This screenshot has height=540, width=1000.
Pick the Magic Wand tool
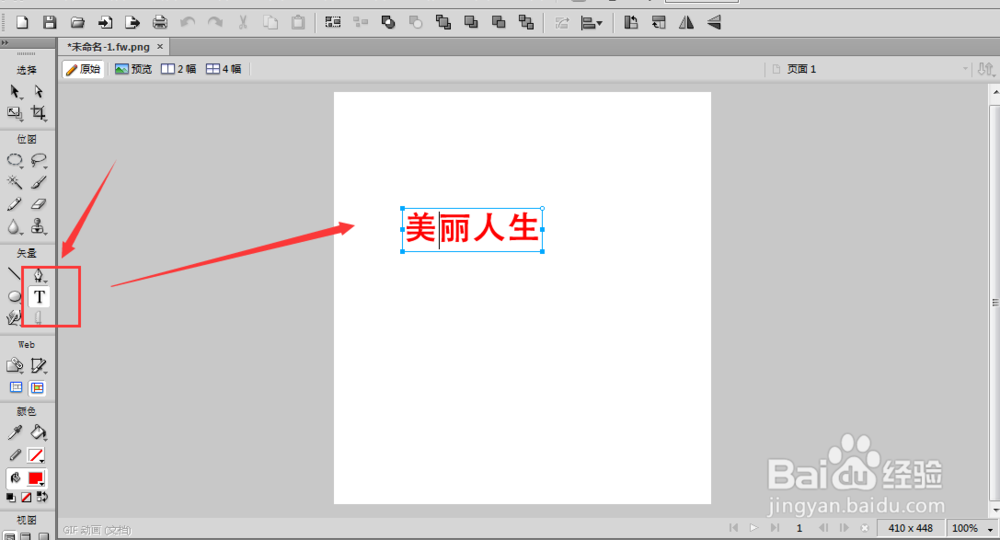[x=15, y=182]
